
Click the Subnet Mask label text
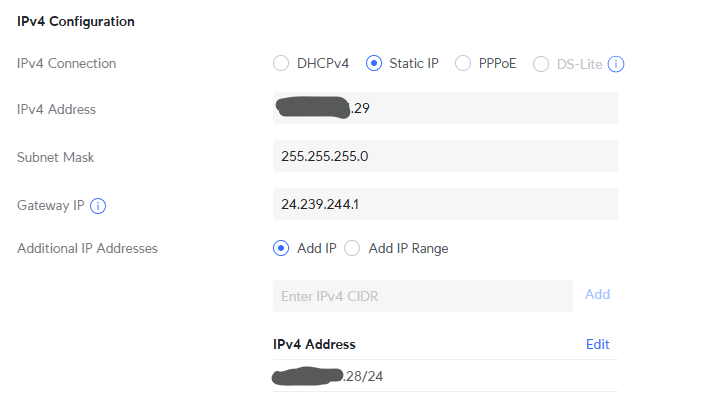pyautogui.click(x=57, y=157)
